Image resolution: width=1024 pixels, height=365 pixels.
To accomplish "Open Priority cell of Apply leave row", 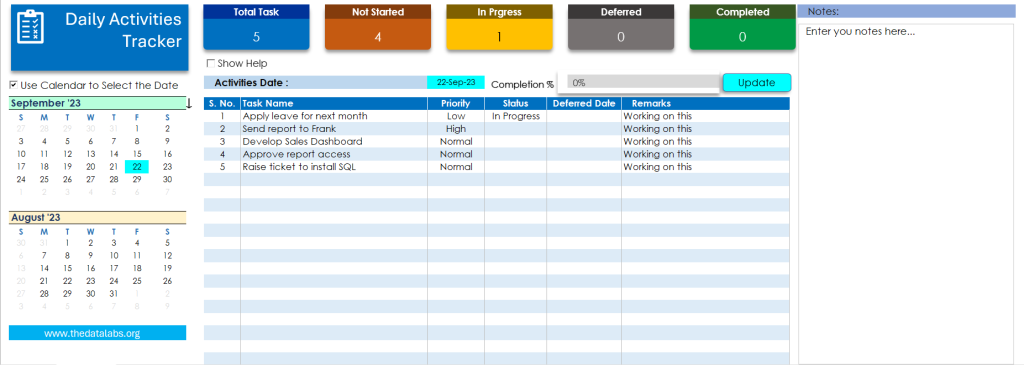I will (x=456, y=116).
